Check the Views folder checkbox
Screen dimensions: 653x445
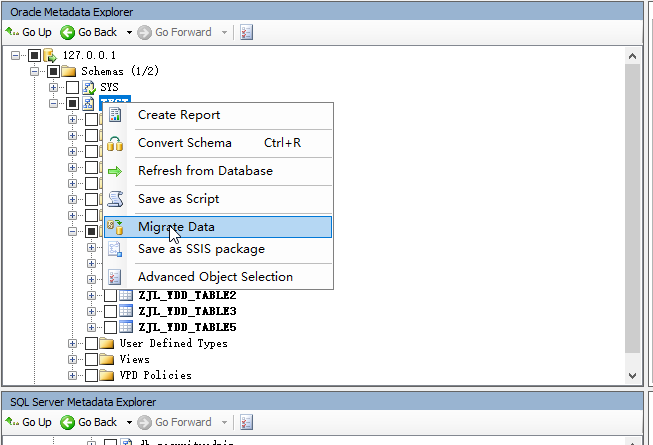pyautogui.click(x=91, y=359)
